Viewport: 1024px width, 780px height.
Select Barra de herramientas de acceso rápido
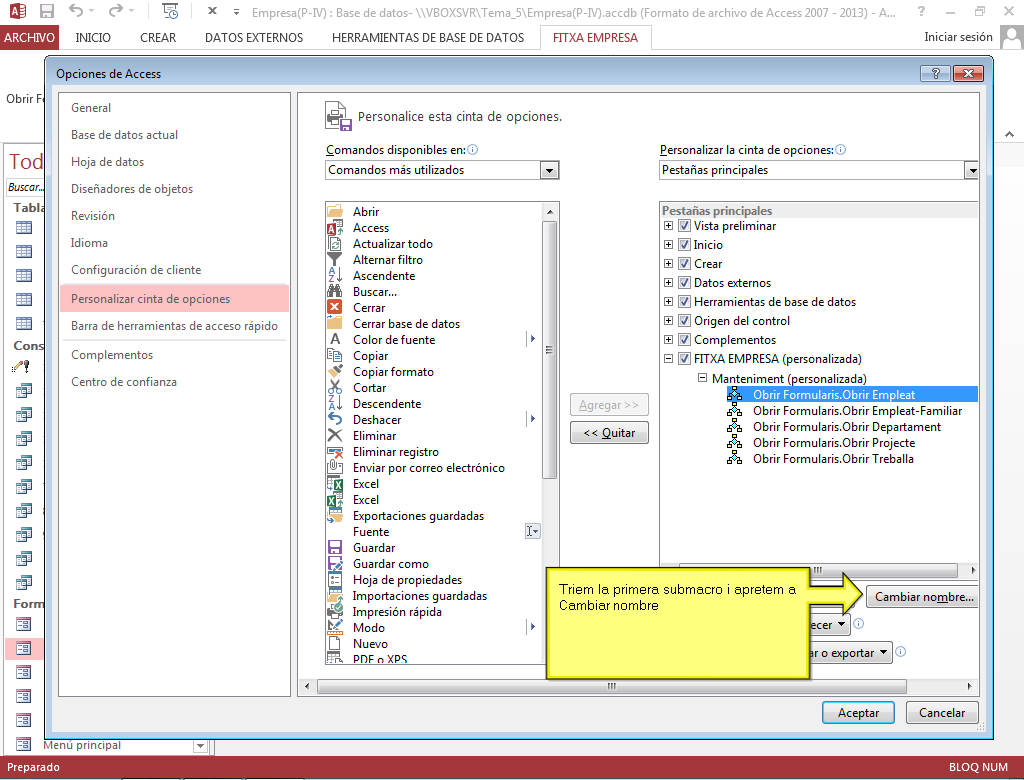tap(174, 325)
